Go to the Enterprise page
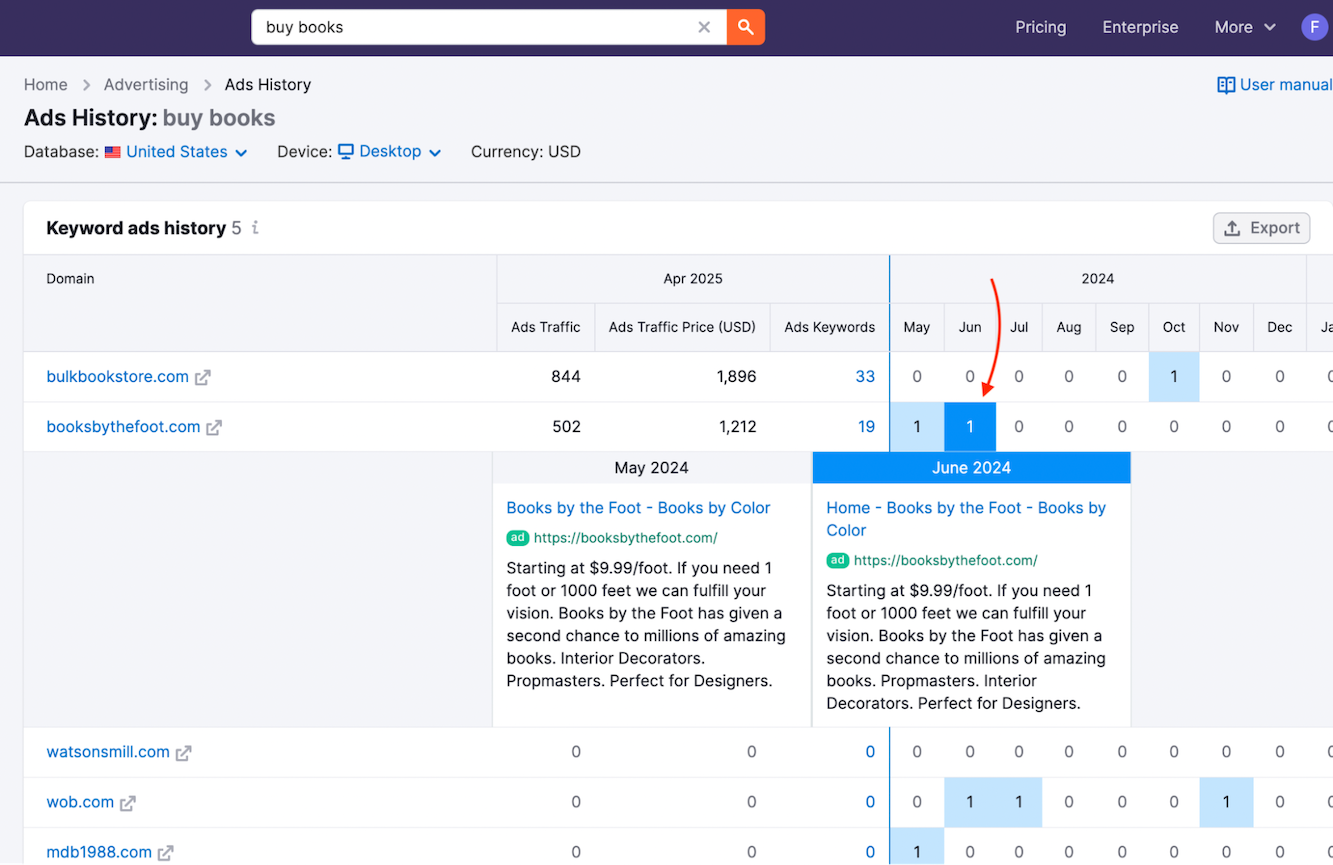 coord(1140,27)
